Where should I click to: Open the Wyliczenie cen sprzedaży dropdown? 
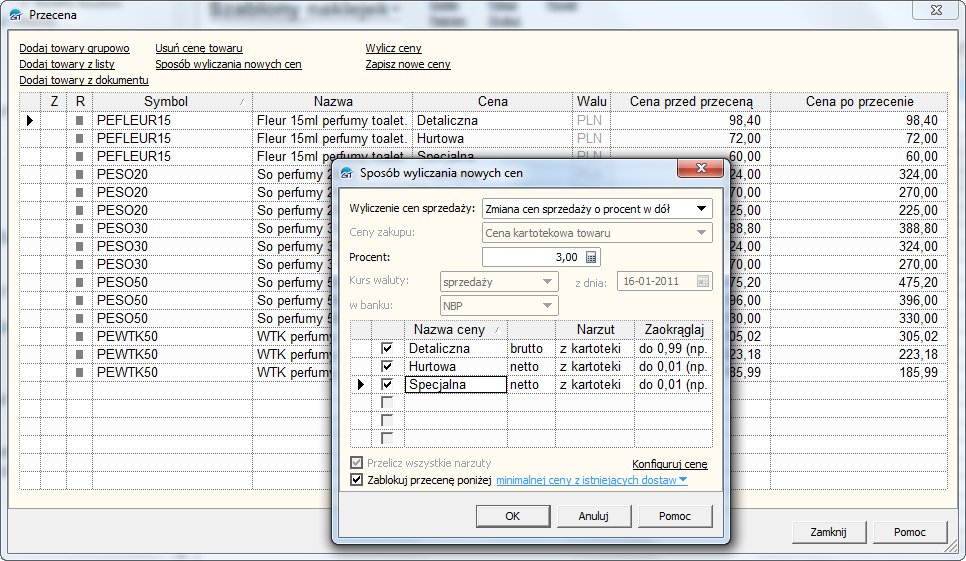click(702, 209)
